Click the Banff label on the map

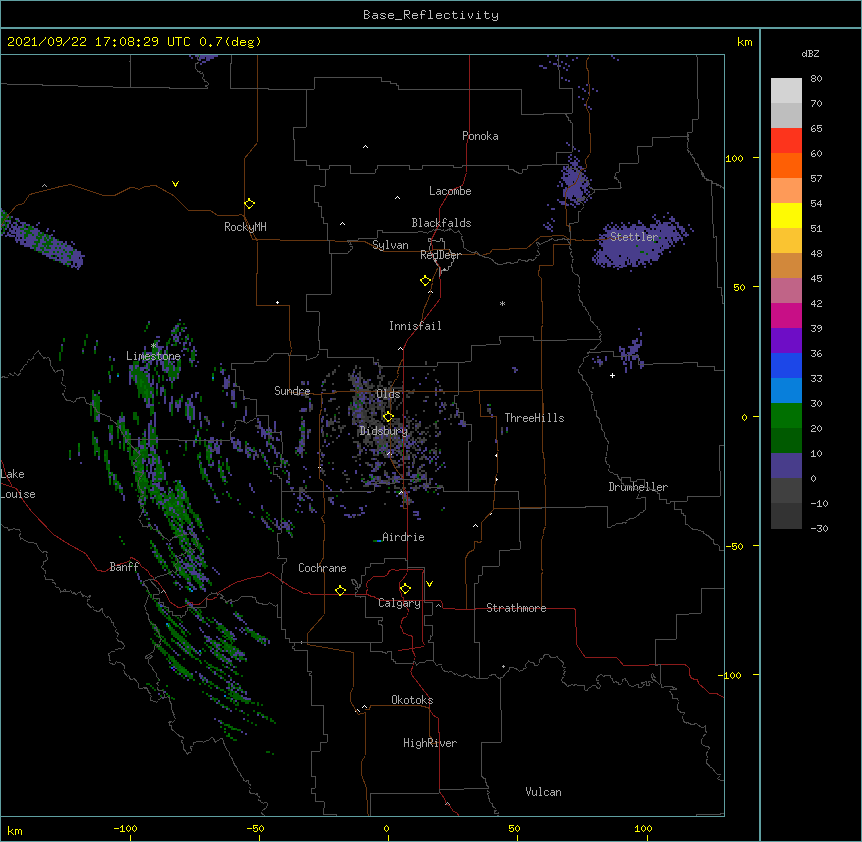(124, 567)
